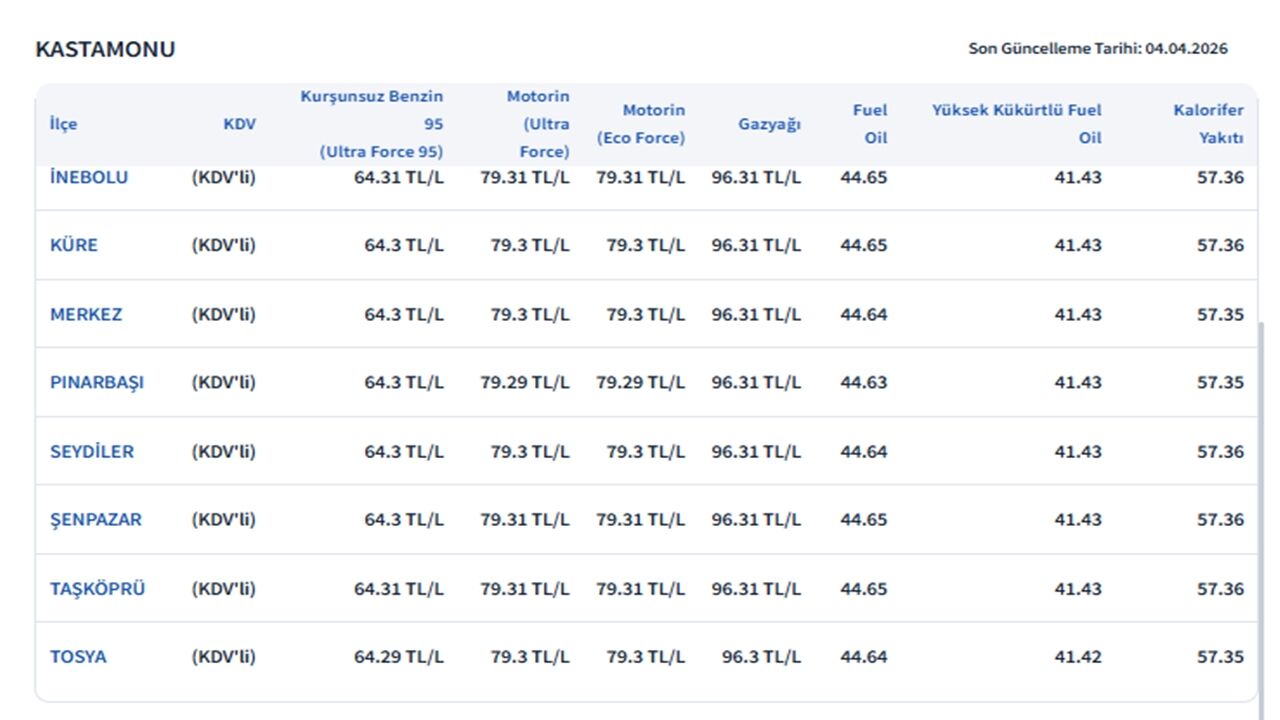Image resolution: width=1280 pixels, height=720 pixels.
Task: Click the table's vertical scrollbar thumb
Action: 1259,500
